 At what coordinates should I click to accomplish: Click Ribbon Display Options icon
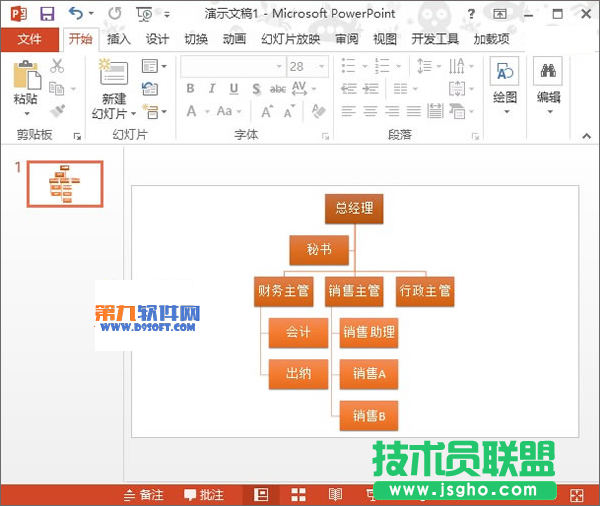[x=500, y=15]
